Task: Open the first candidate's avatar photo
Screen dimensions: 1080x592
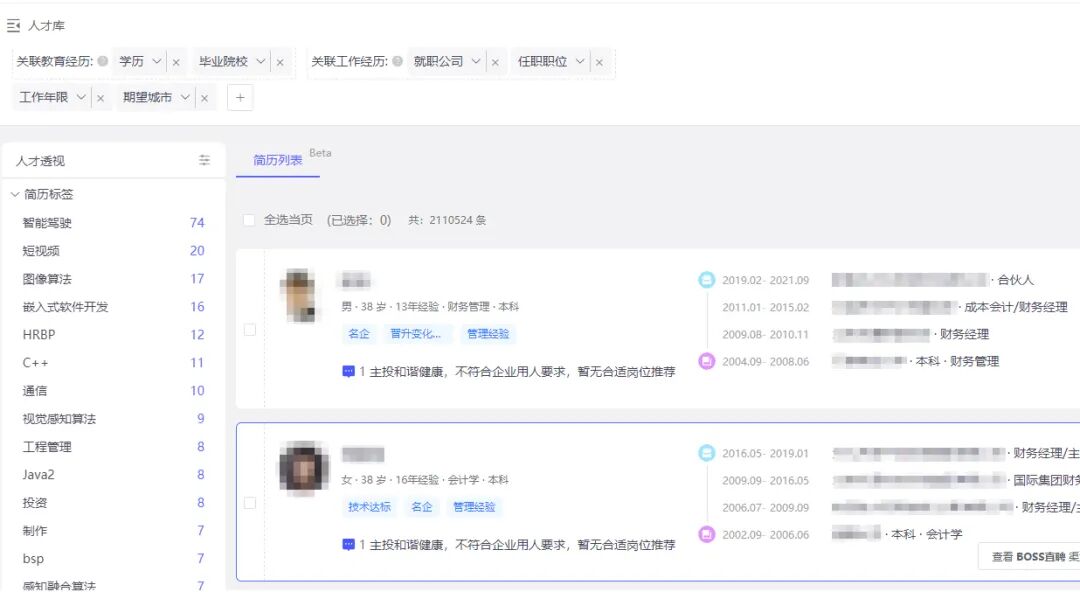Action: [x=301, y=296]
